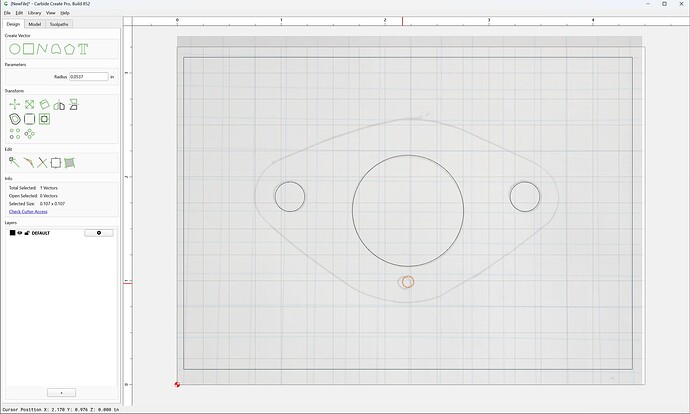Click the Offset Vectors tool
Viewport: 690px width, 414px height.
15,119
